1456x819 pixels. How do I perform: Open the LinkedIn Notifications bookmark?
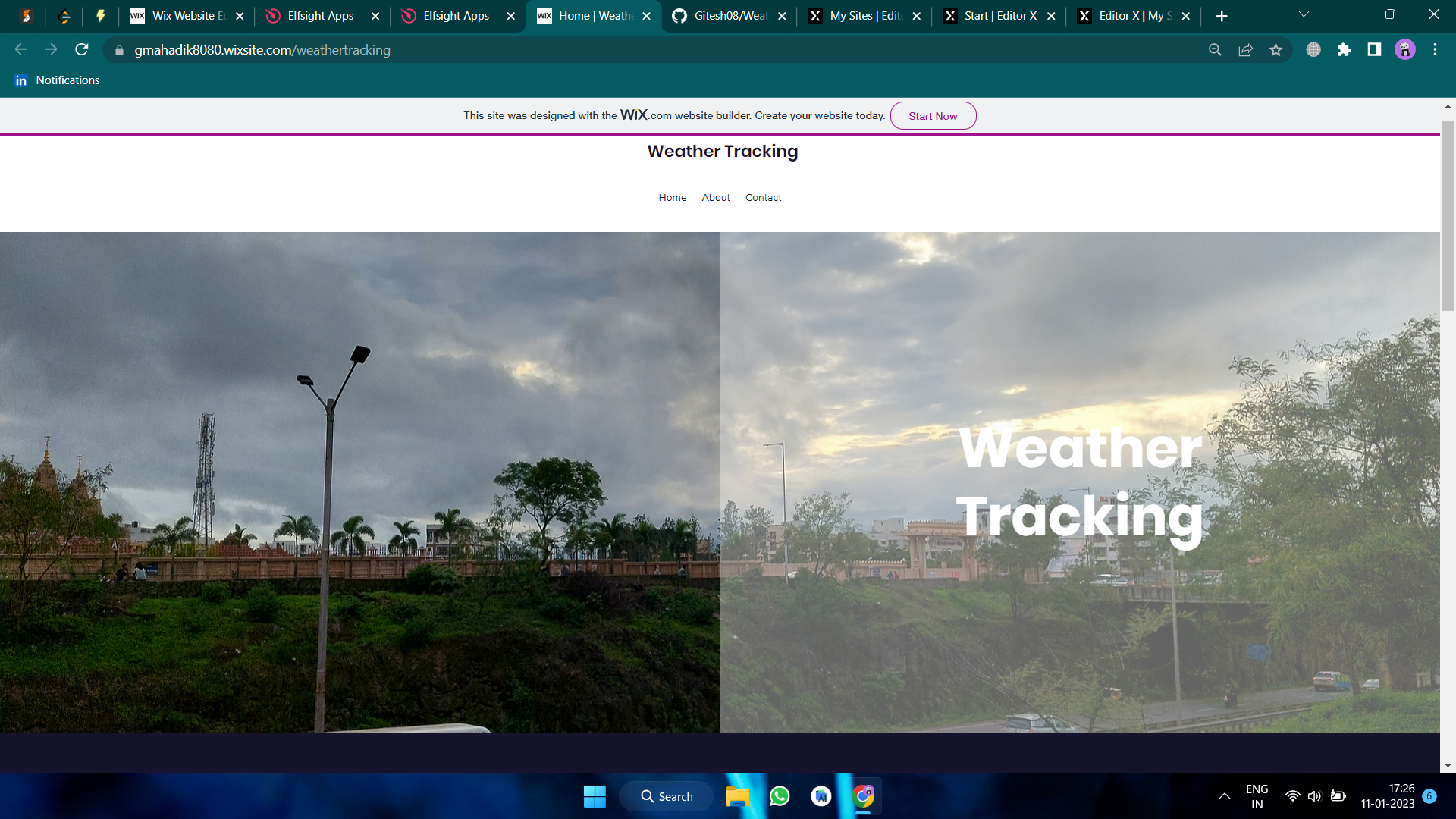point(58,80)
